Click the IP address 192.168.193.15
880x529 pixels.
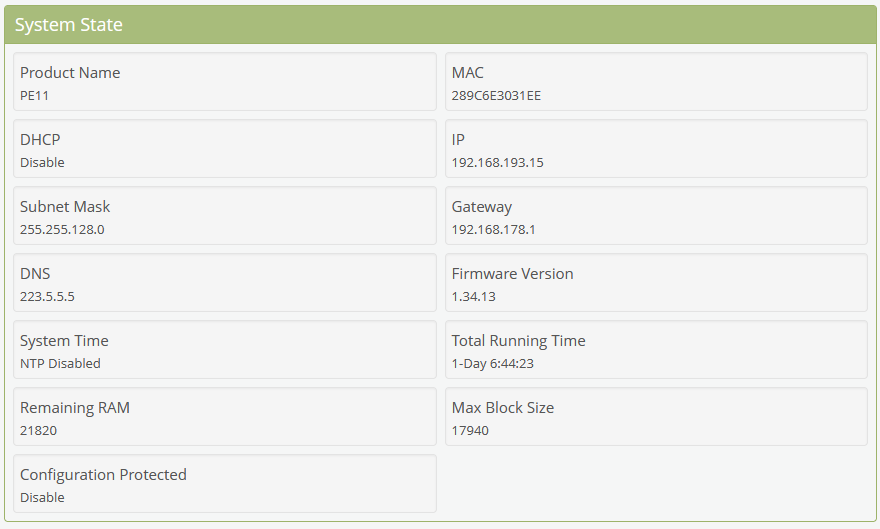[x=497, y=163]
